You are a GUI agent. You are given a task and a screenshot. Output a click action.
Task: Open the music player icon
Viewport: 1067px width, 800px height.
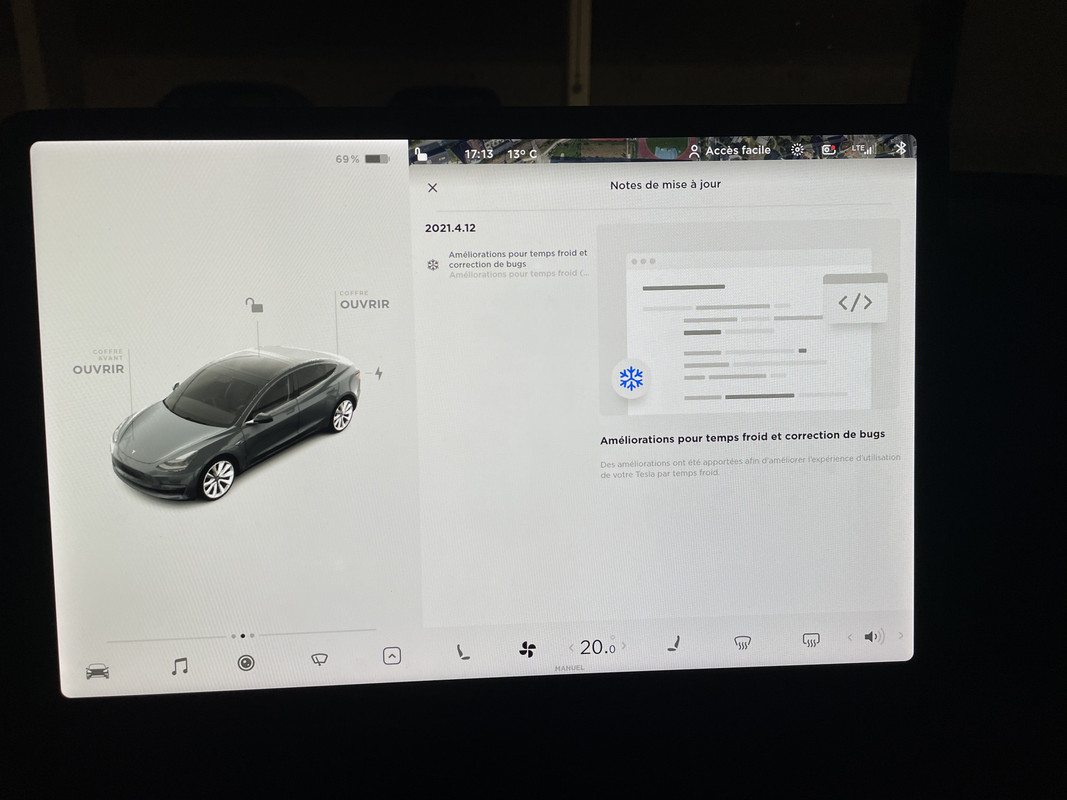coord(180,665)
